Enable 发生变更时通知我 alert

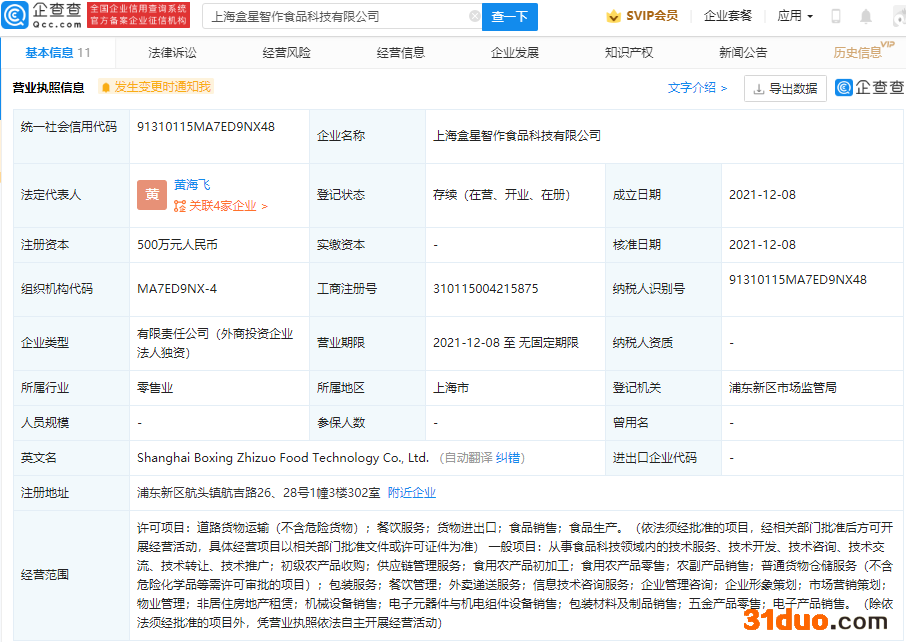pyautogui.click(x=156, y=87)
